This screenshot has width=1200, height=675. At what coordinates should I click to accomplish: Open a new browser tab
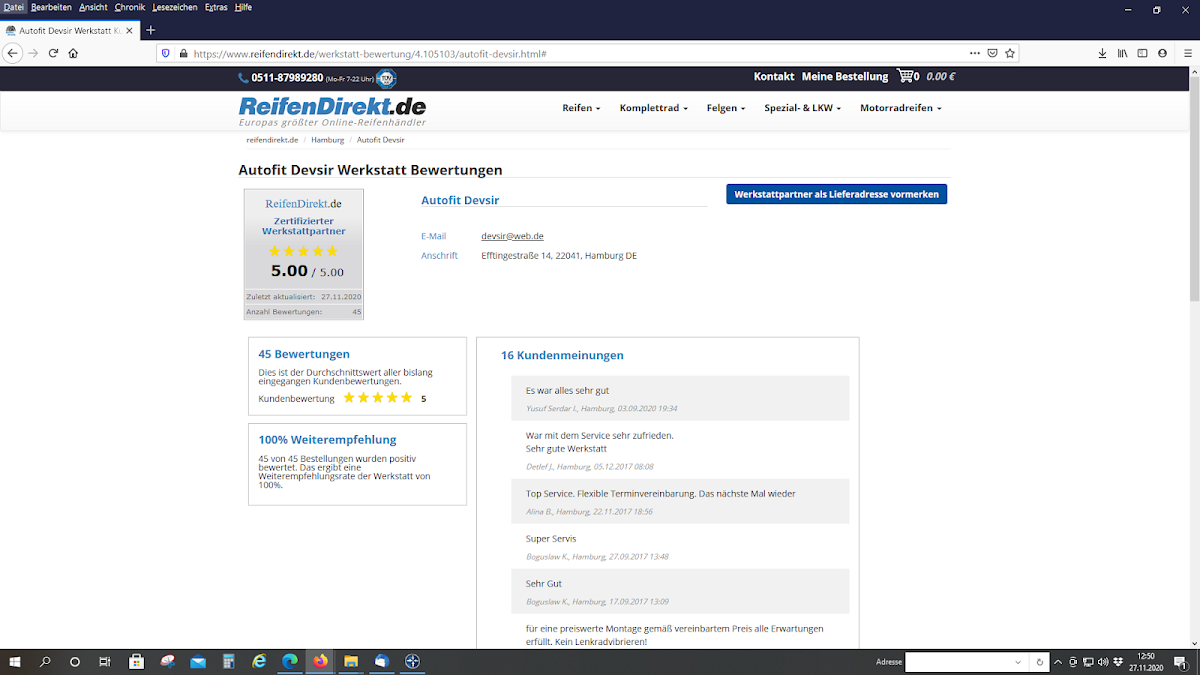(151, 30)
